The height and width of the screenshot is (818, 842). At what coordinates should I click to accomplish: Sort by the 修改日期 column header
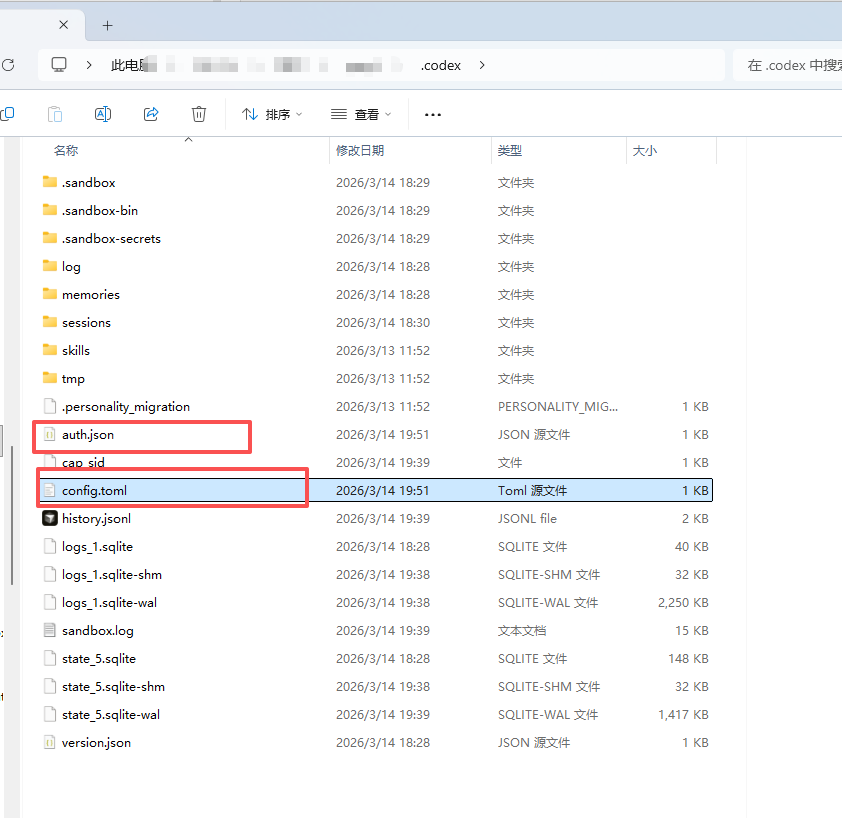click(360, 150)
